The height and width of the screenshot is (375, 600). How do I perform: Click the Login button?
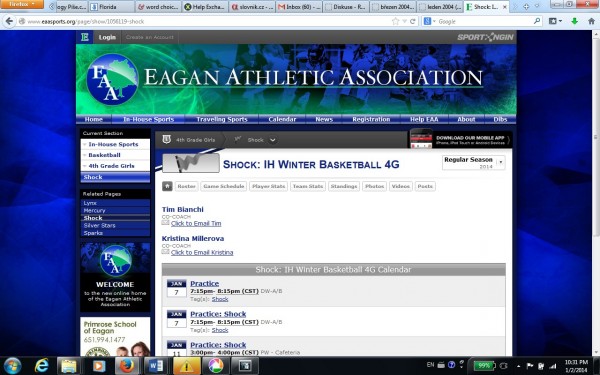pyautogui.click(x=107, y=37)
